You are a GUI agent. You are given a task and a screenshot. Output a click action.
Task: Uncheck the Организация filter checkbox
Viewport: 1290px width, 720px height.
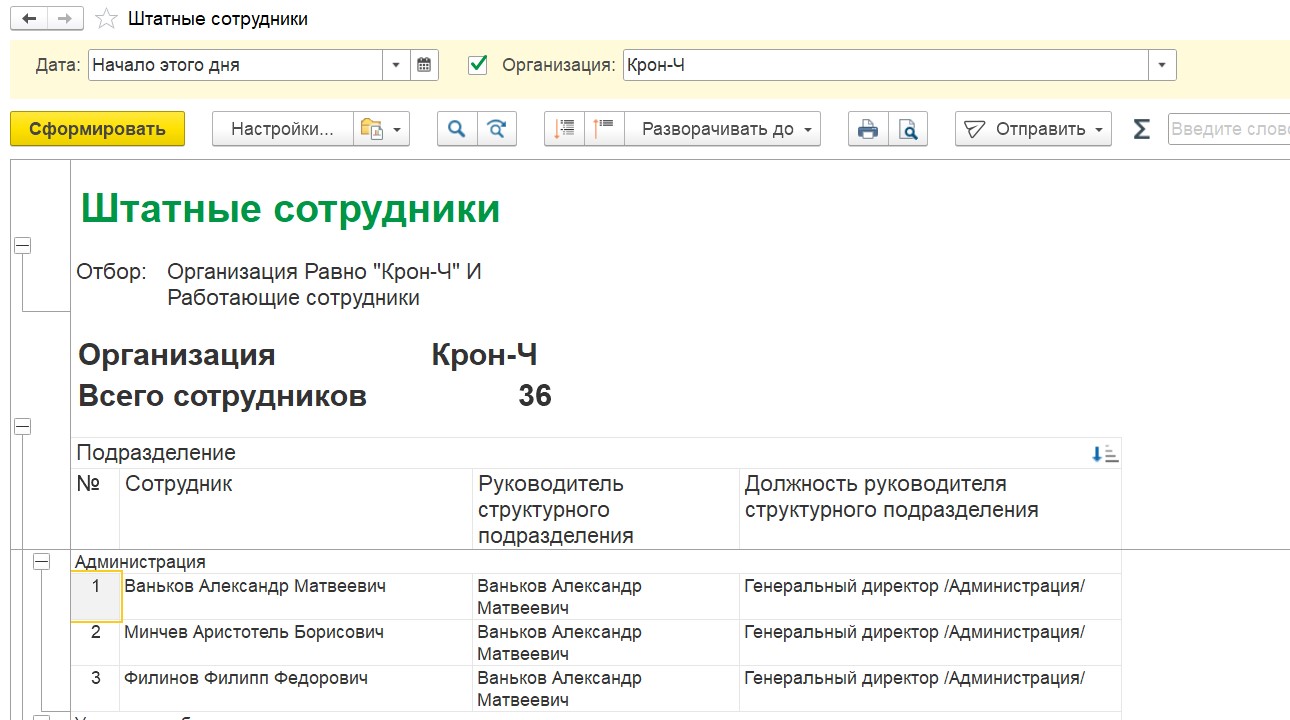click(478, 65)
